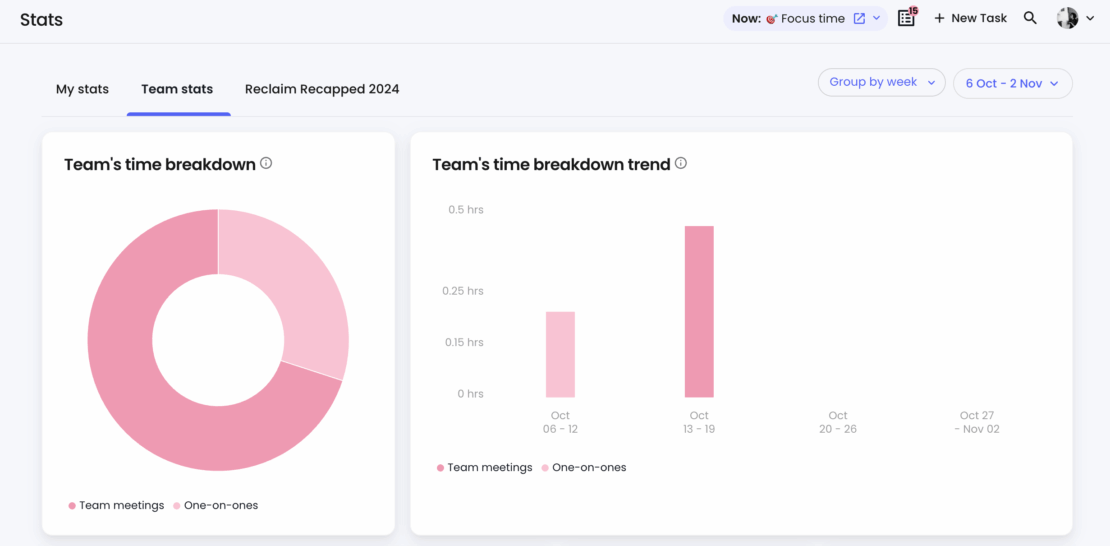
Task: Toggle One-on-ones legend under trend chart
Action: click(584, 467)
